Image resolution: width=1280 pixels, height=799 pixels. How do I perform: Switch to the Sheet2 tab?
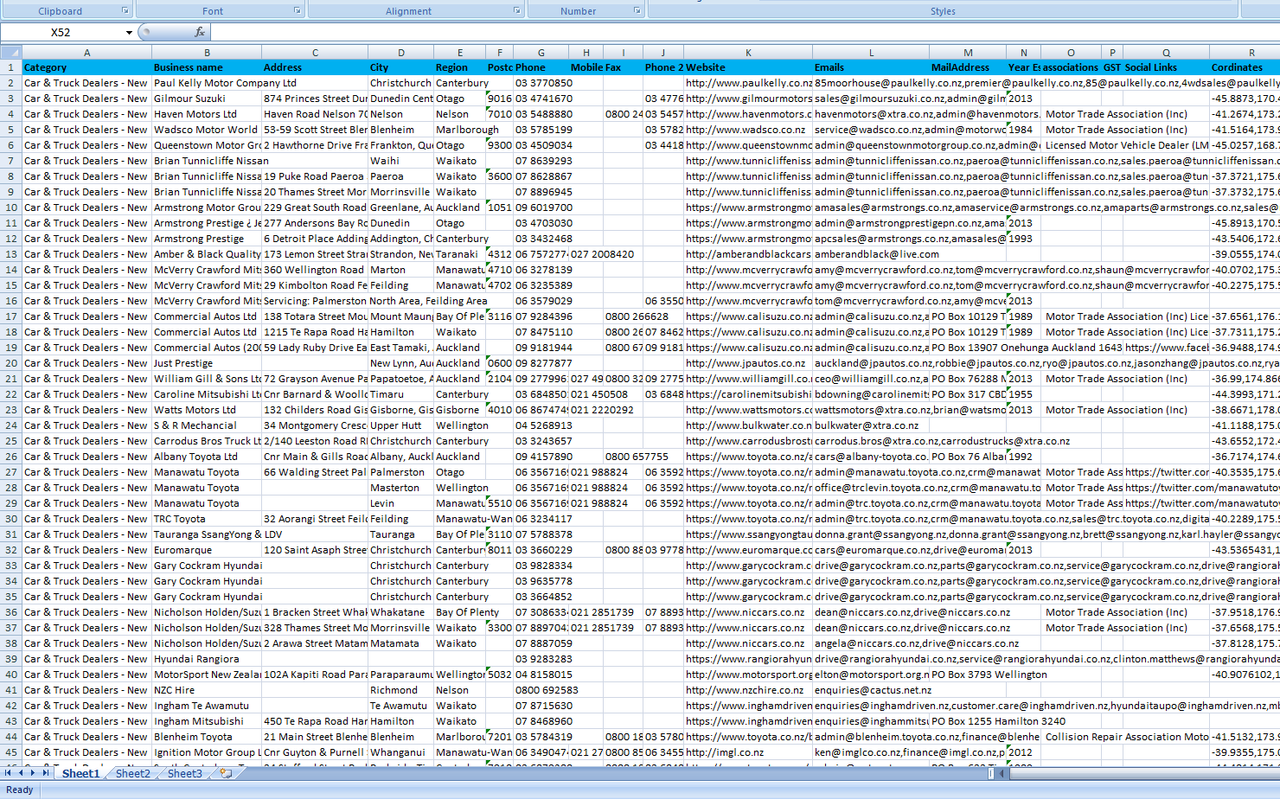click(x=133, y=773)
